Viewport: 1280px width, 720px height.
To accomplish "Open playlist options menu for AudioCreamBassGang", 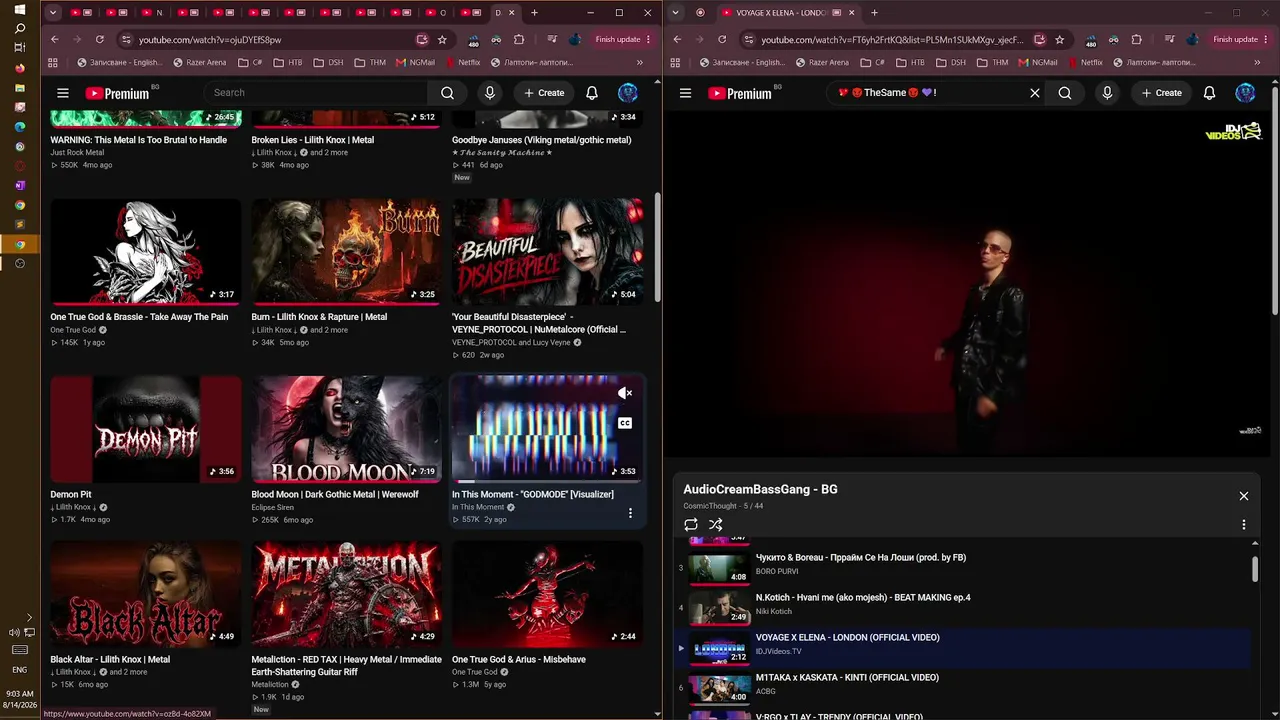I will click(1244, 524).
